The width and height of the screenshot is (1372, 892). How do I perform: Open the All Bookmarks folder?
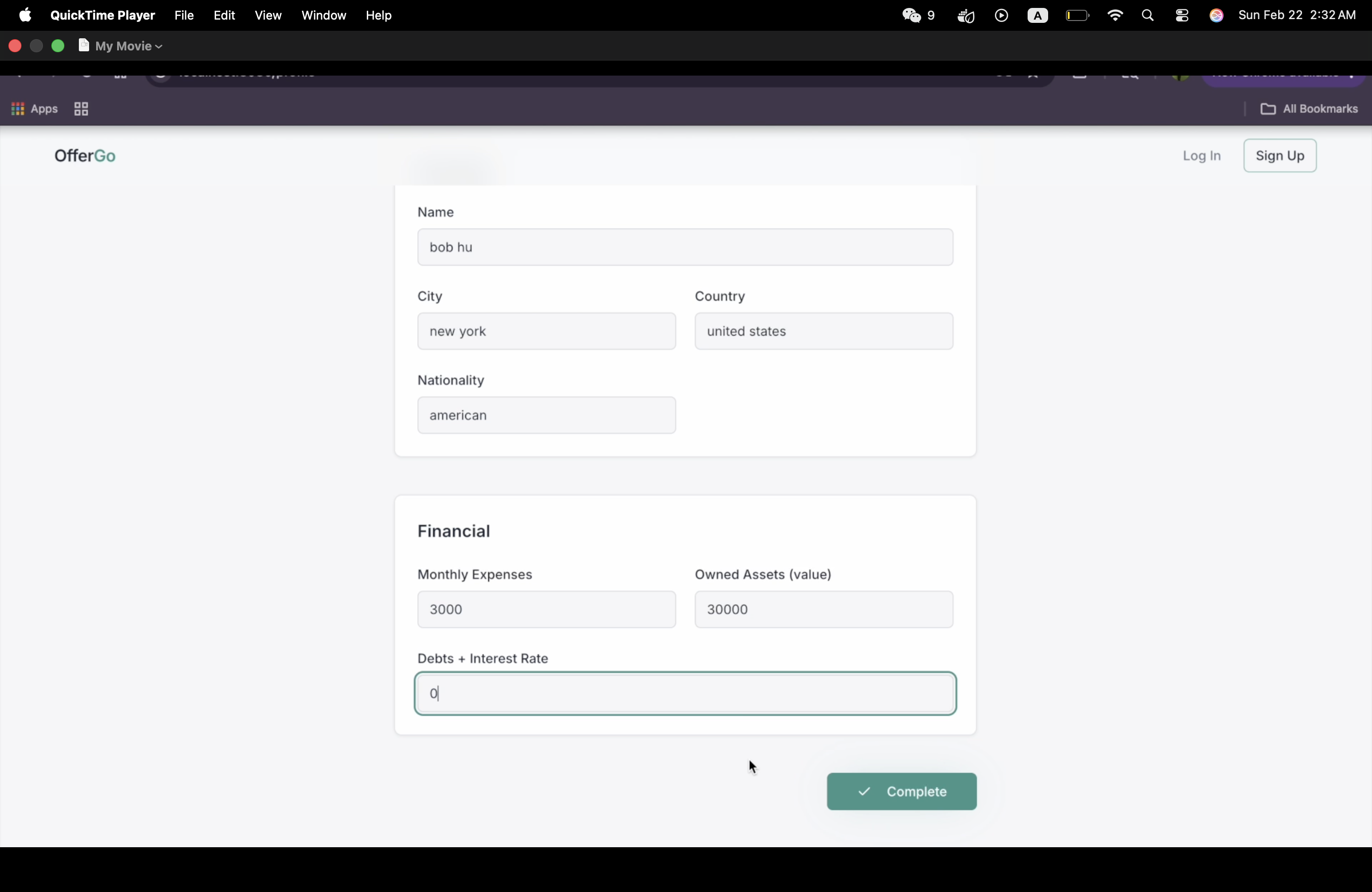(x=1309, y=109)
